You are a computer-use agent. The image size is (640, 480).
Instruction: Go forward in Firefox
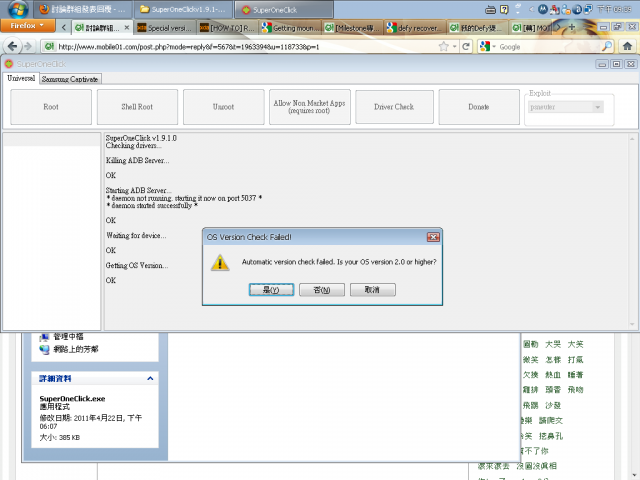pyautogui.click(x=28, y=46)
